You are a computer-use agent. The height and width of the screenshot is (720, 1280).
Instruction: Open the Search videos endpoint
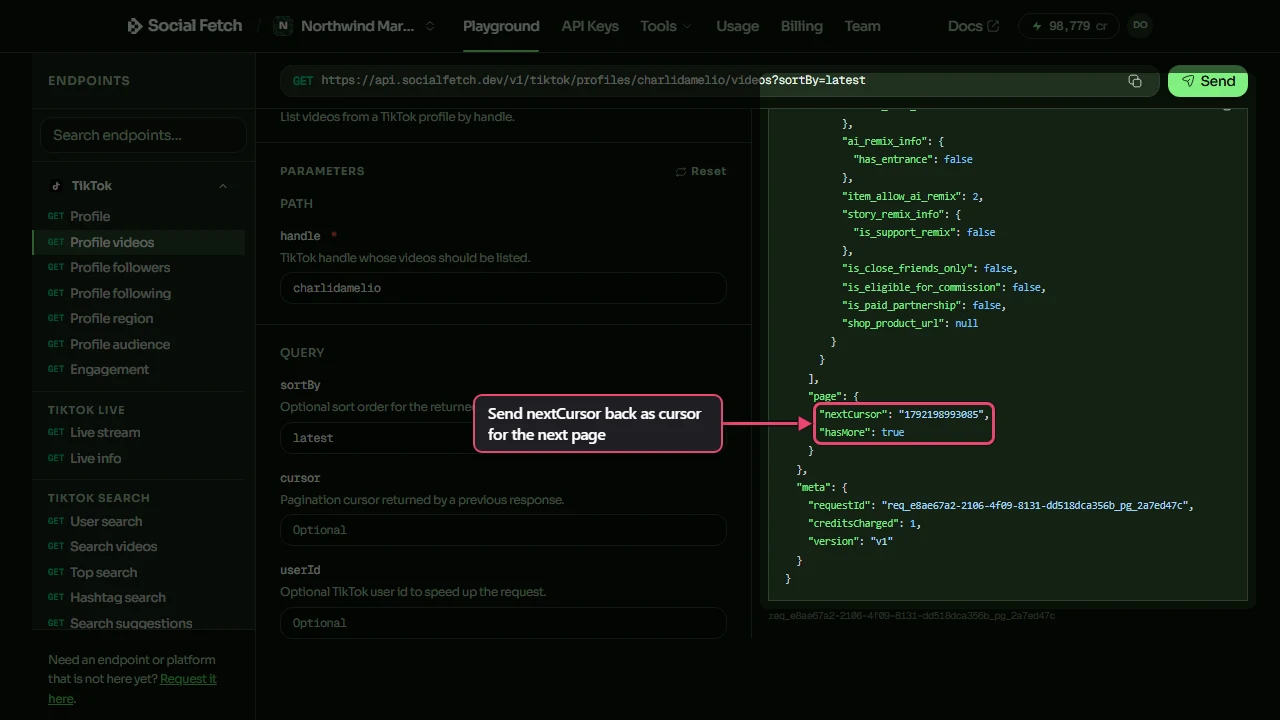(139, 546)
